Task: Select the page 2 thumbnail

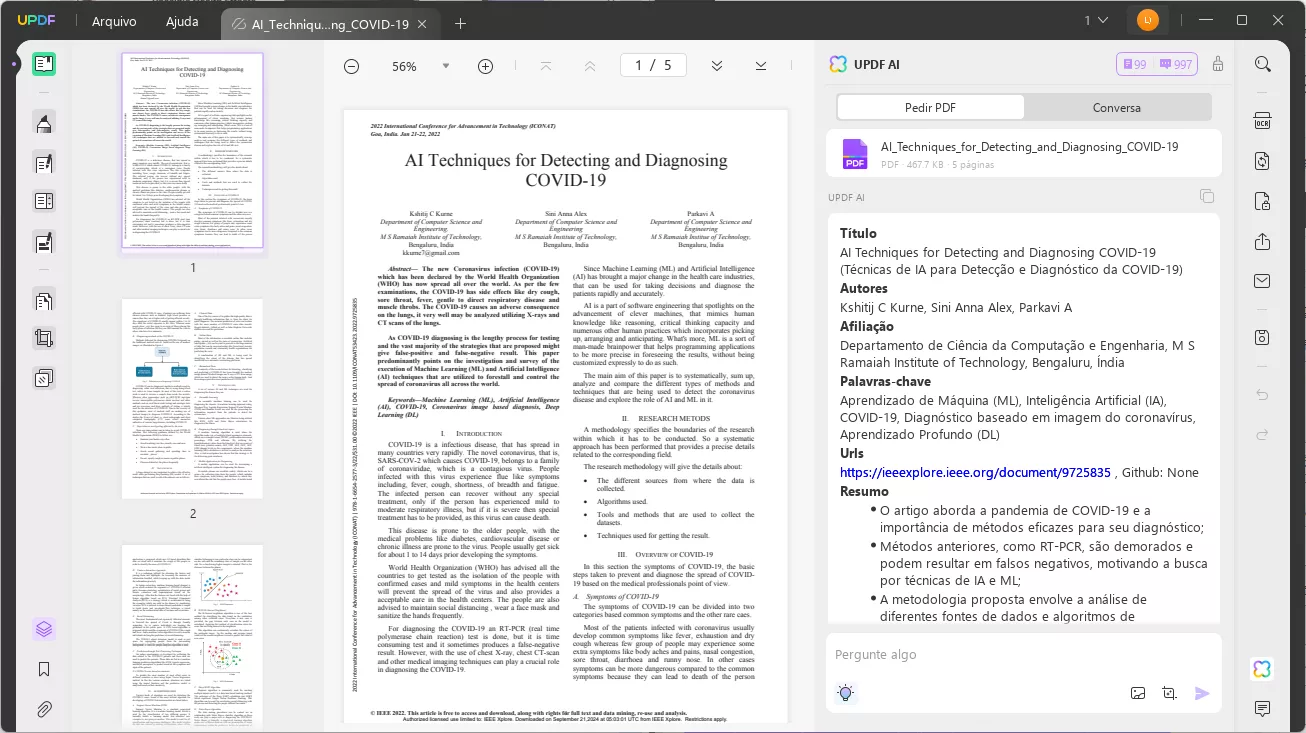Action: point(192,398)
